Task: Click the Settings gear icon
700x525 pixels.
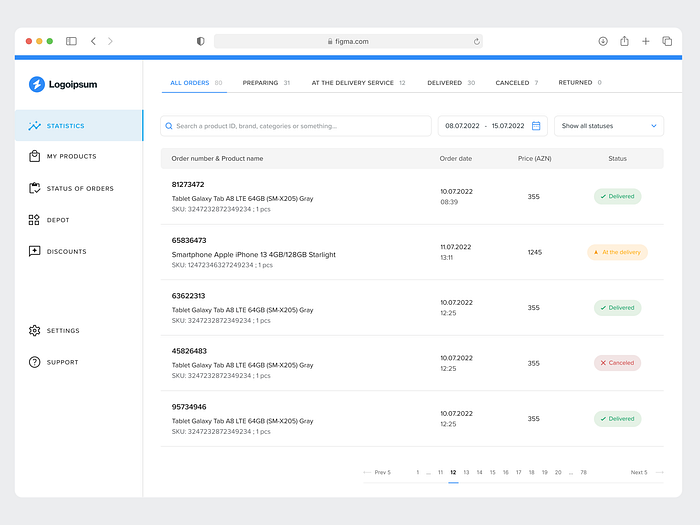Action: [35, 331]
